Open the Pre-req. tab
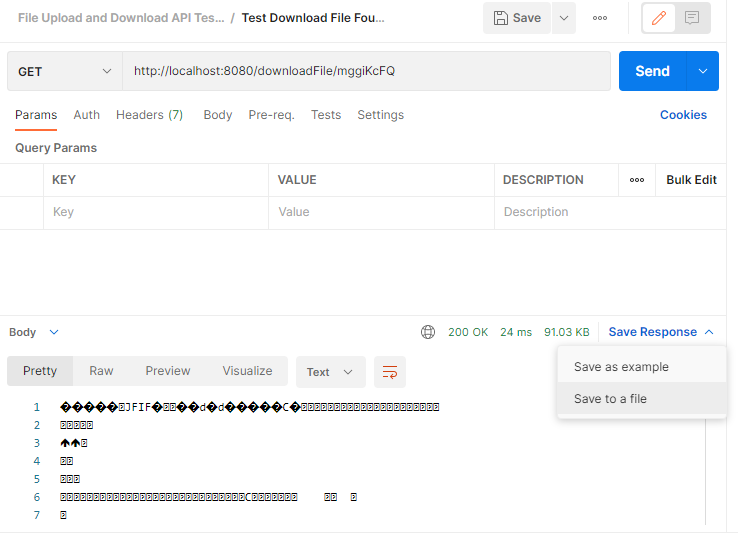This screenshot has height=537, width=738. click(271, 115)
